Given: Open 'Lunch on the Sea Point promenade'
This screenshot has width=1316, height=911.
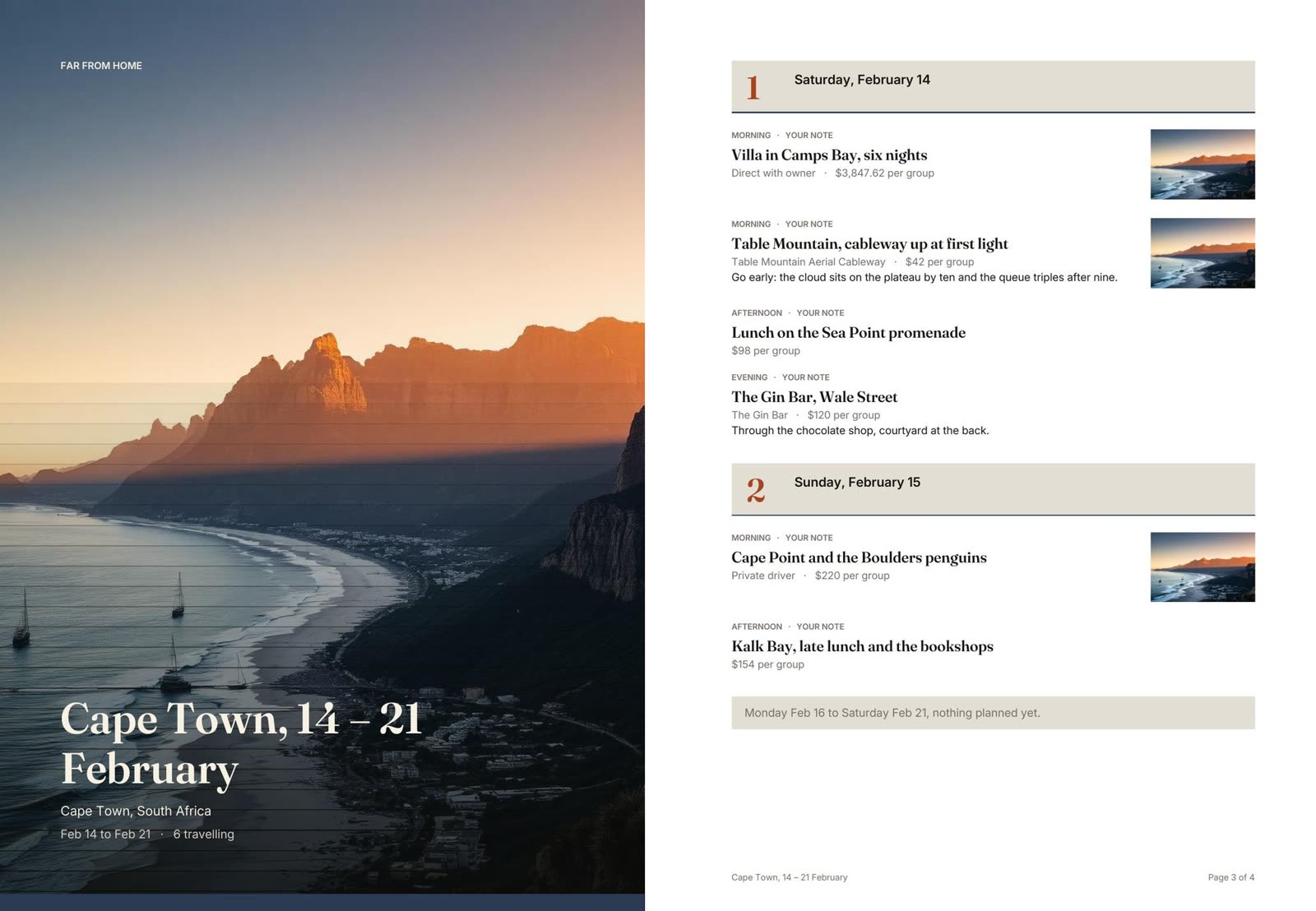Looking at the screenshot, I should tap(848, 332).
